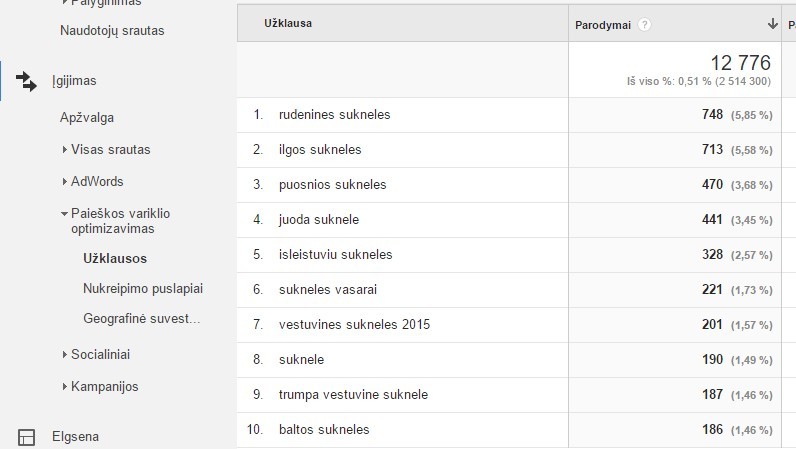
Task: Select the vestuvines sukneles 2015 row
Action: 509,325
